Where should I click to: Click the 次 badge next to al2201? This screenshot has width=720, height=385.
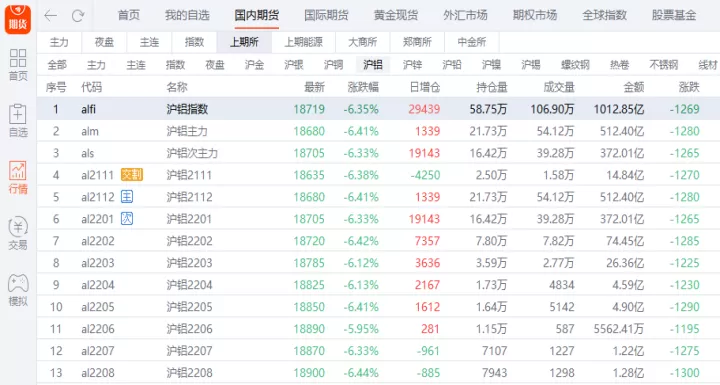pyautogui.click(x=127, y=219)
